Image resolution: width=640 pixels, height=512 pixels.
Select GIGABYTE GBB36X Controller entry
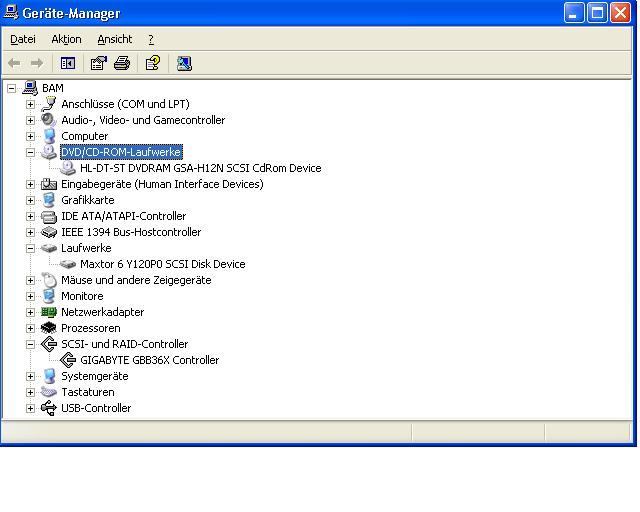(x=149, y=360)
